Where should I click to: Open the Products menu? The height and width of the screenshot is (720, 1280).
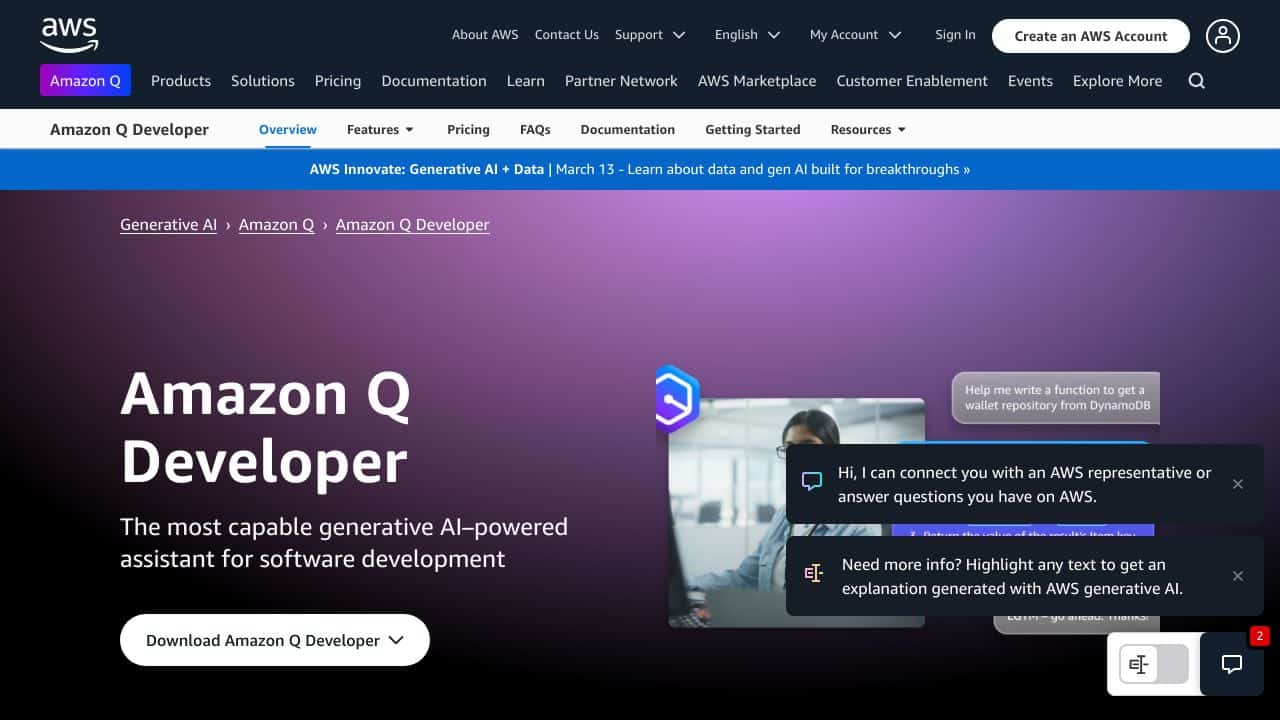pyautogui.click(x=181, y=81)
